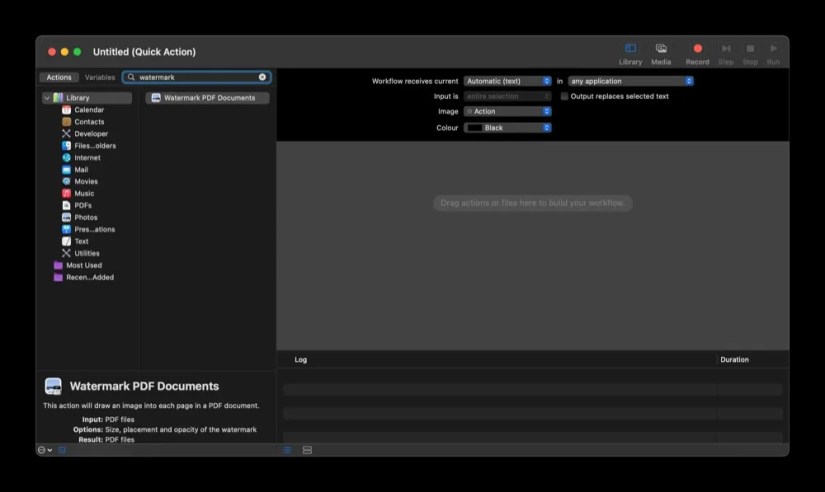The image size is (825, 492).
Task: Click the Step toolbar button
Action: coord(726,54)
